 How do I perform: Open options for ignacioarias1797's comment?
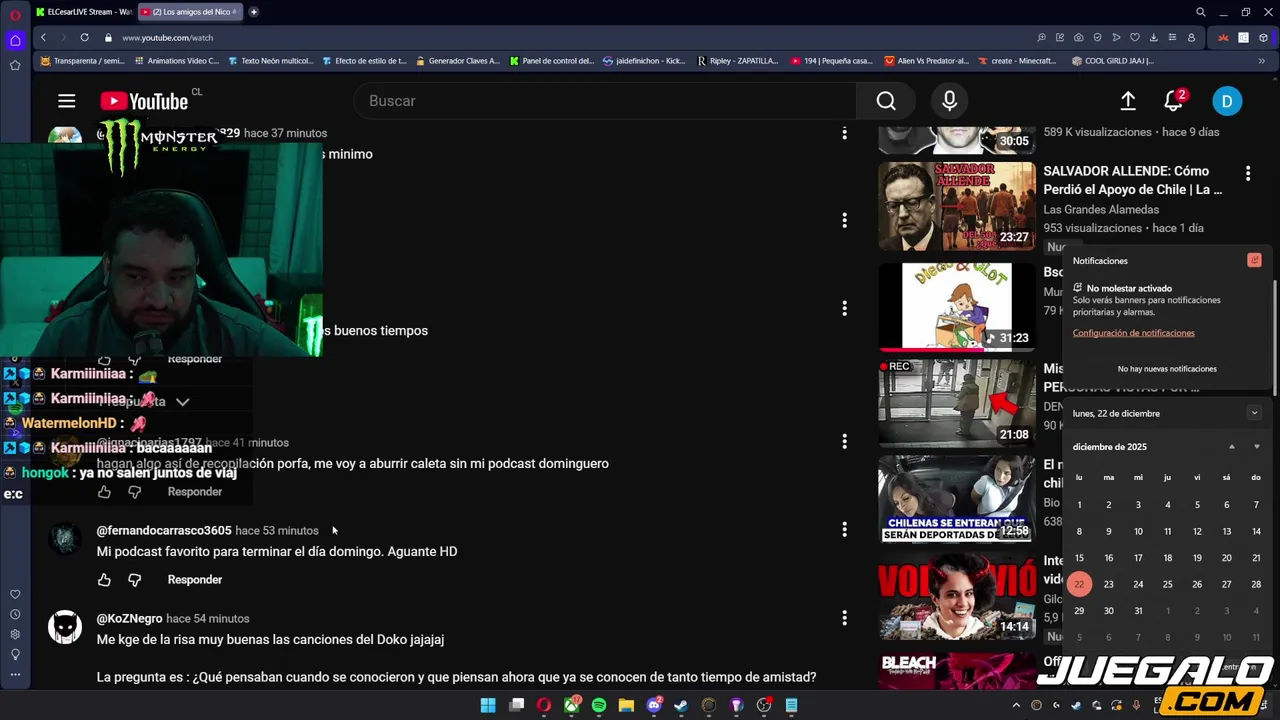pyautogui.click(x=844, y=441)
